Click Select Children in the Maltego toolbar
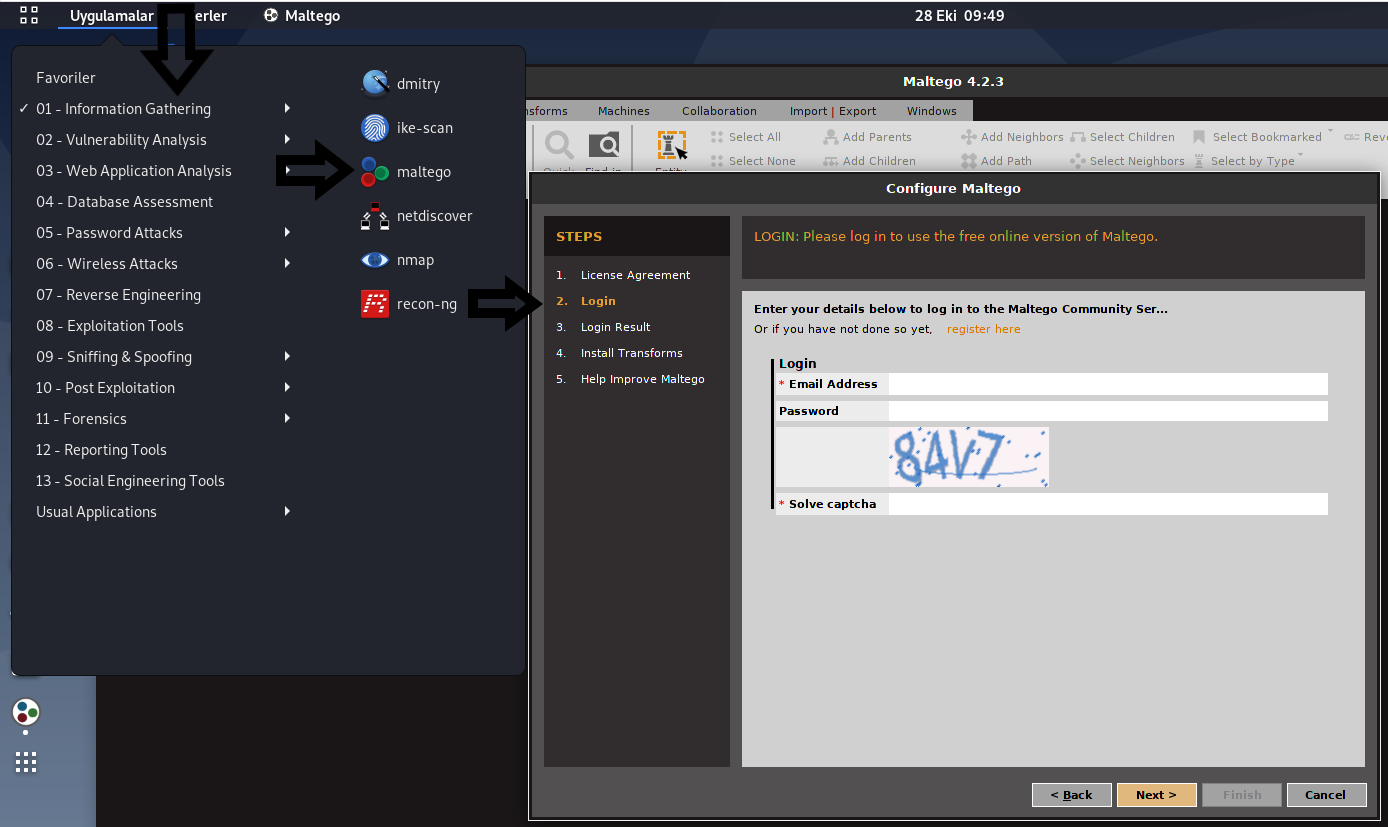The width and height of the screenshot is (1388, 827). [x=1123, y=137]
